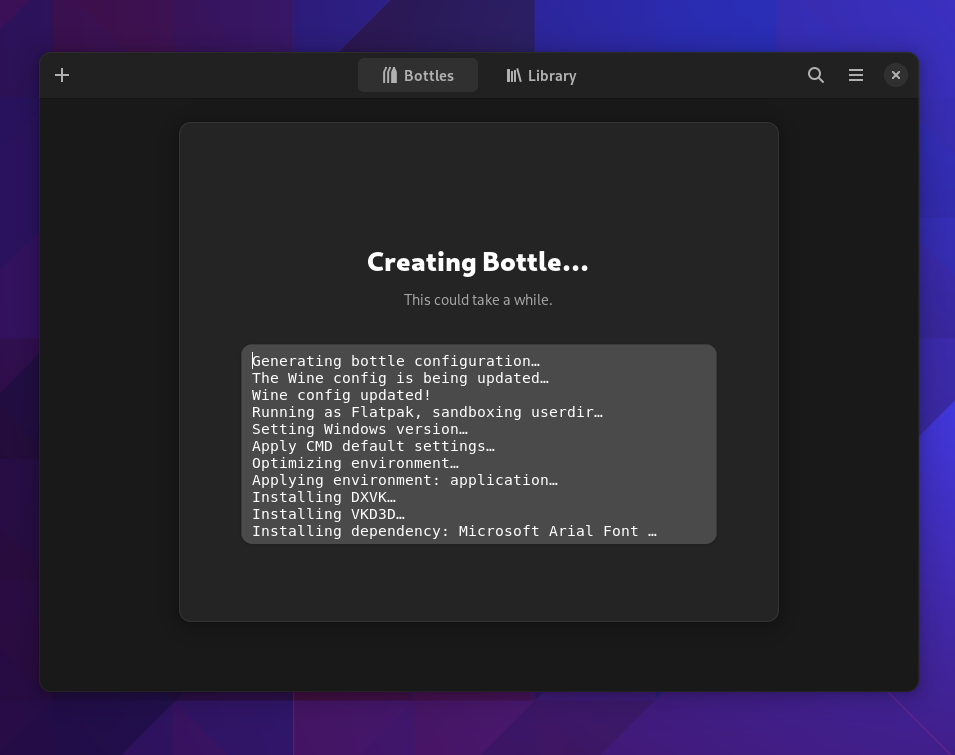Switch to the Library view
This screenshot has height=755, width=955.
541,75
